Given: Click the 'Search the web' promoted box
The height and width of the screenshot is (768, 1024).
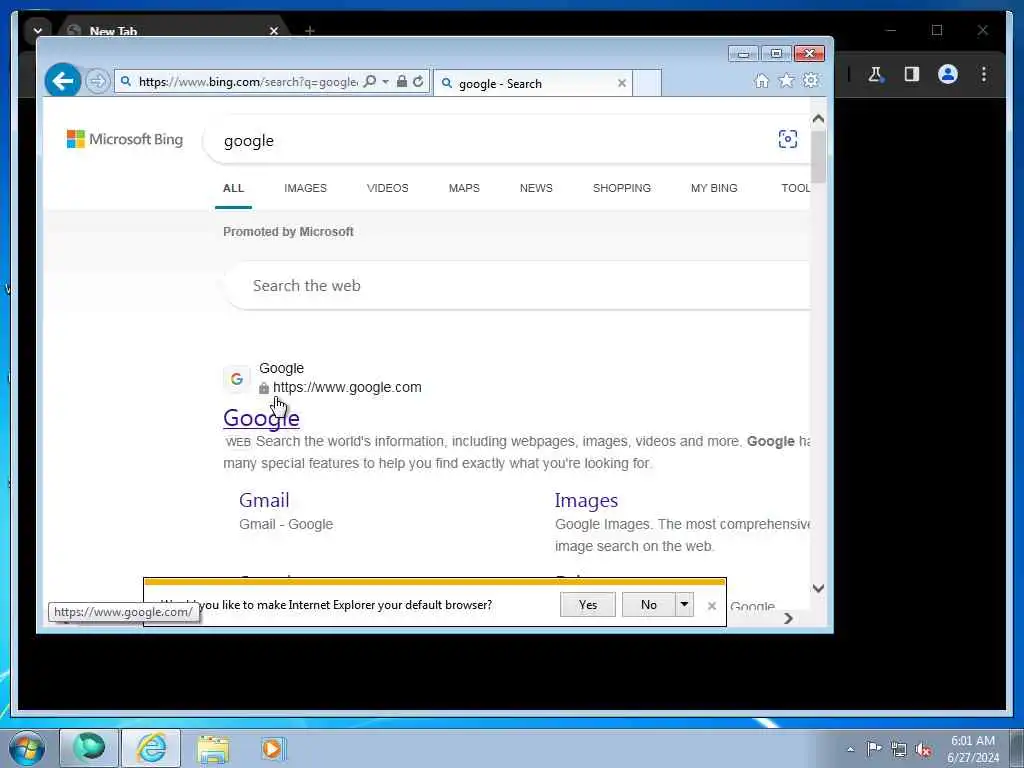Looking at the screenshot, I should click(517, 285).
